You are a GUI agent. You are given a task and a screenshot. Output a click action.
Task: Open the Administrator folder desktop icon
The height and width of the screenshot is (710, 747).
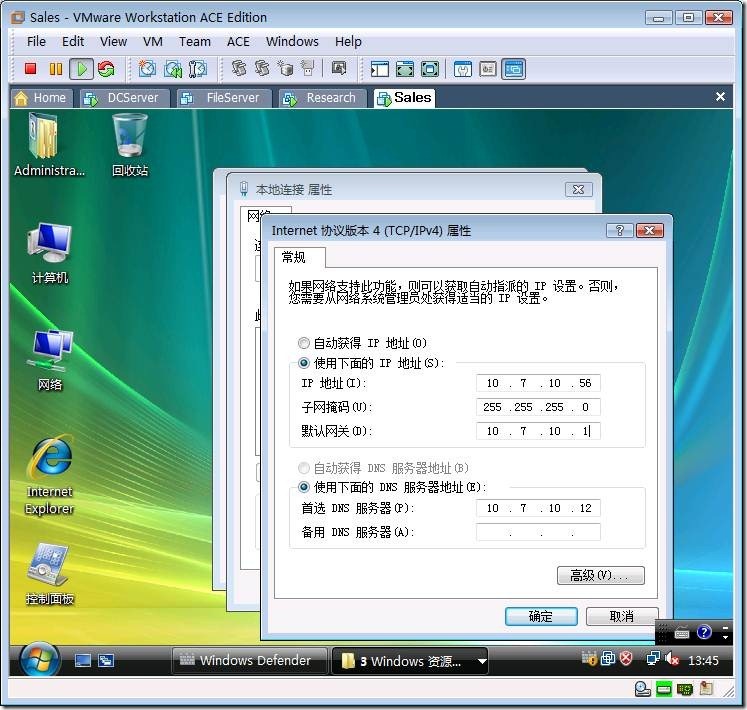coord(49,145)
